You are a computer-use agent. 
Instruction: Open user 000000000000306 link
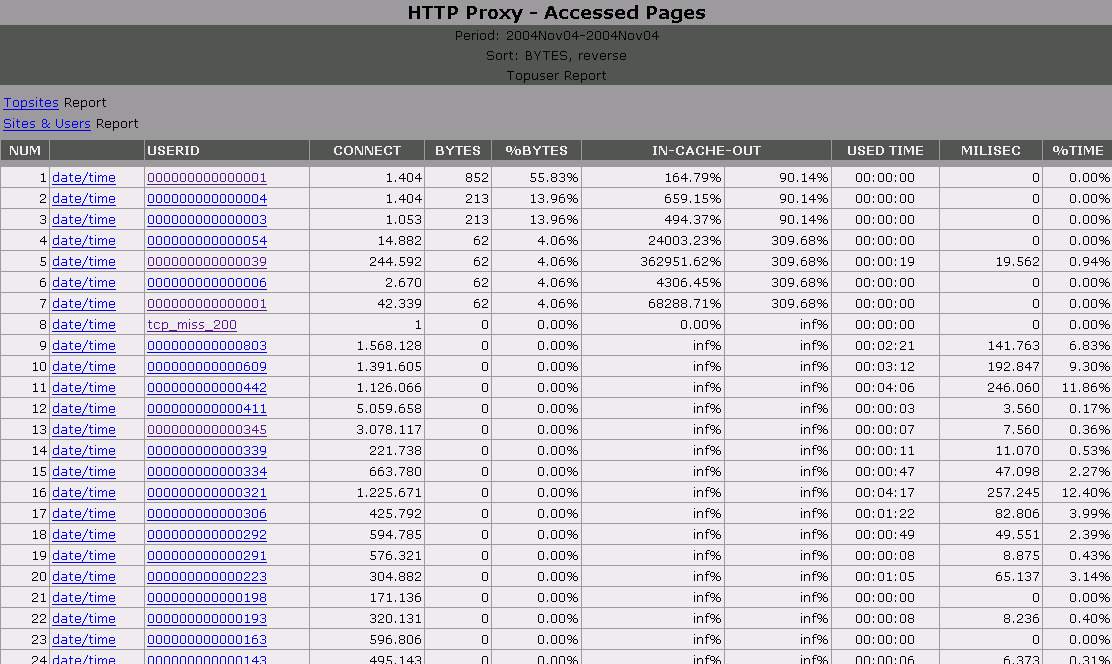(x=207, y=514)
